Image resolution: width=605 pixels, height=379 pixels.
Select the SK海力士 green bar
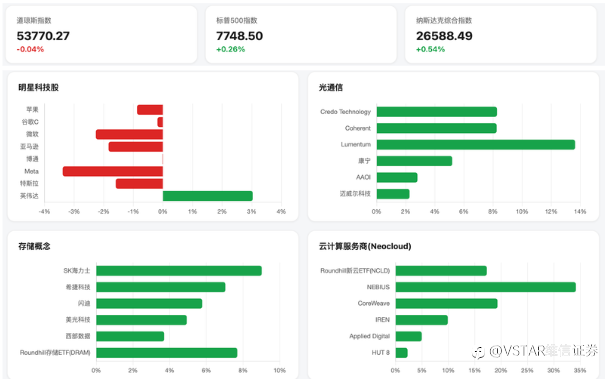point(179,271)
